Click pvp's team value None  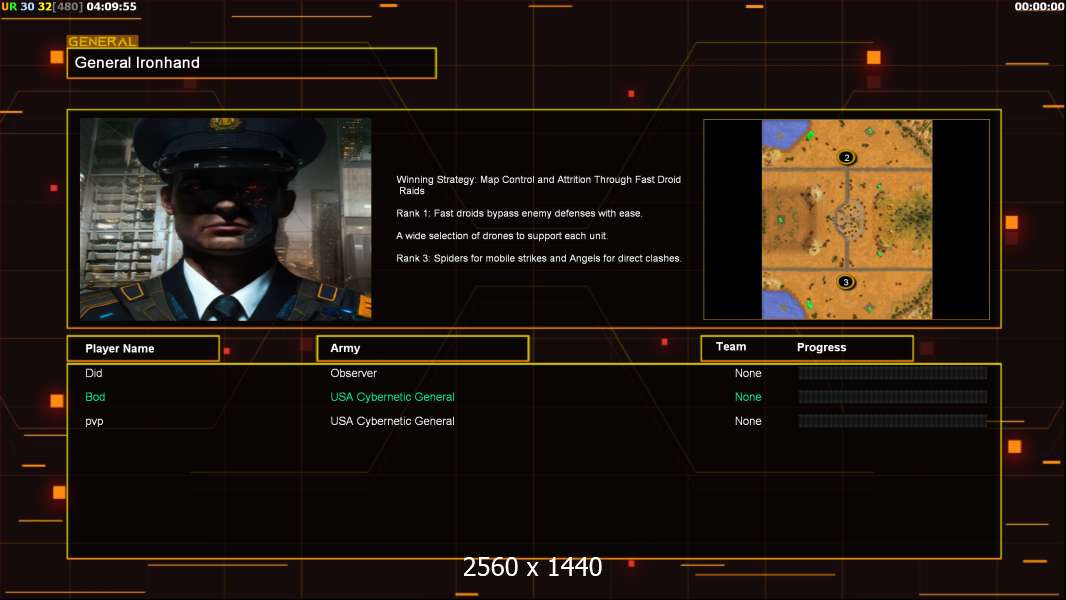[x=748, y=421]
